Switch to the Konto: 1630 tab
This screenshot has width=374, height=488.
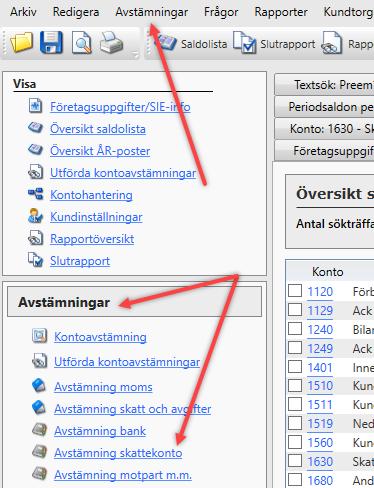click(324, 129)
